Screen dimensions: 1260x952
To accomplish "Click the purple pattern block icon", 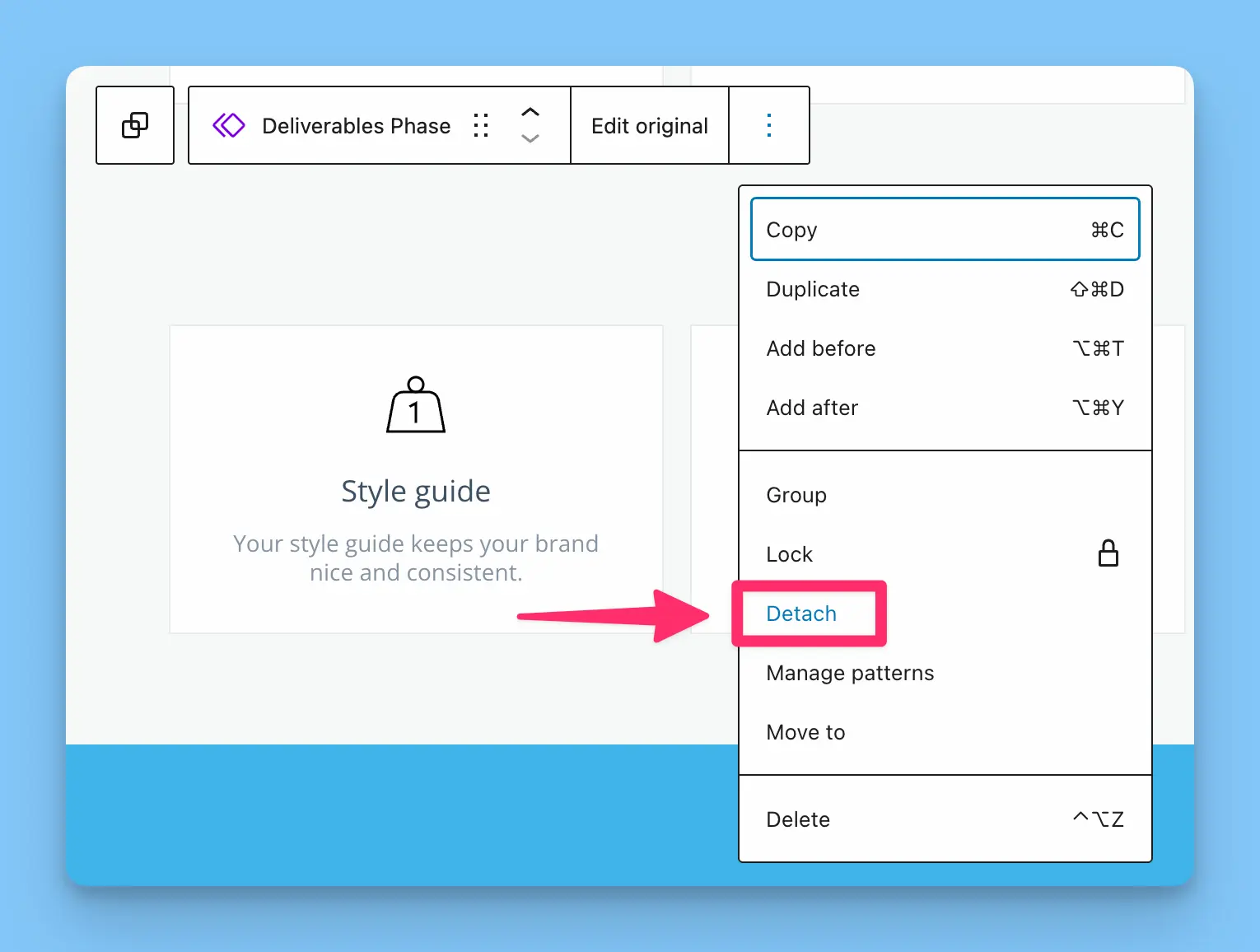I will [229, 125].
